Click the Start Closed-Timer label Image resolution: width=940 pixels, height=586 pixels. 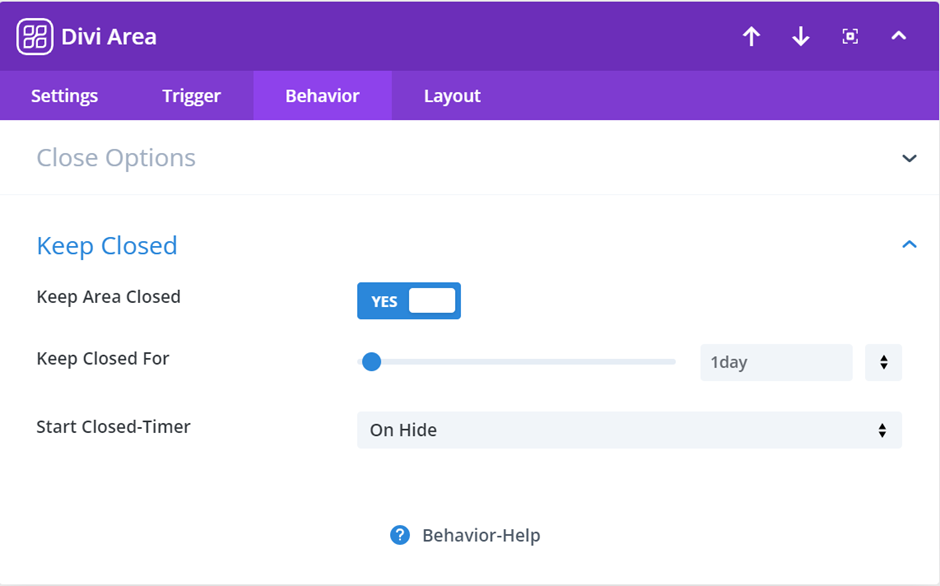pos(113,426)
